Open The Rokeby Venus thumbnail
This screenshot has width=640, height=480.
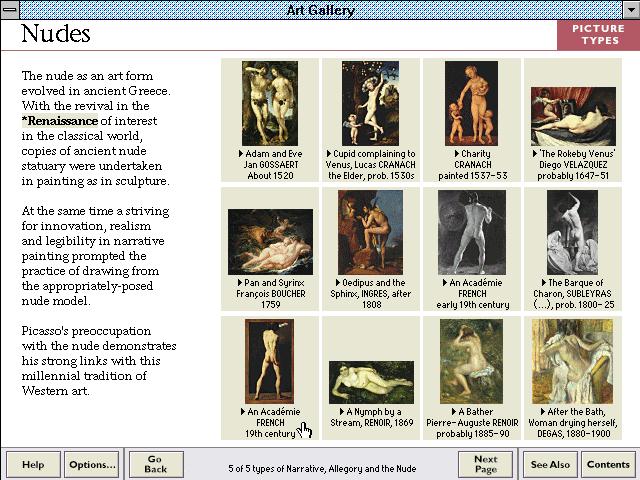[x=573, y=116]
